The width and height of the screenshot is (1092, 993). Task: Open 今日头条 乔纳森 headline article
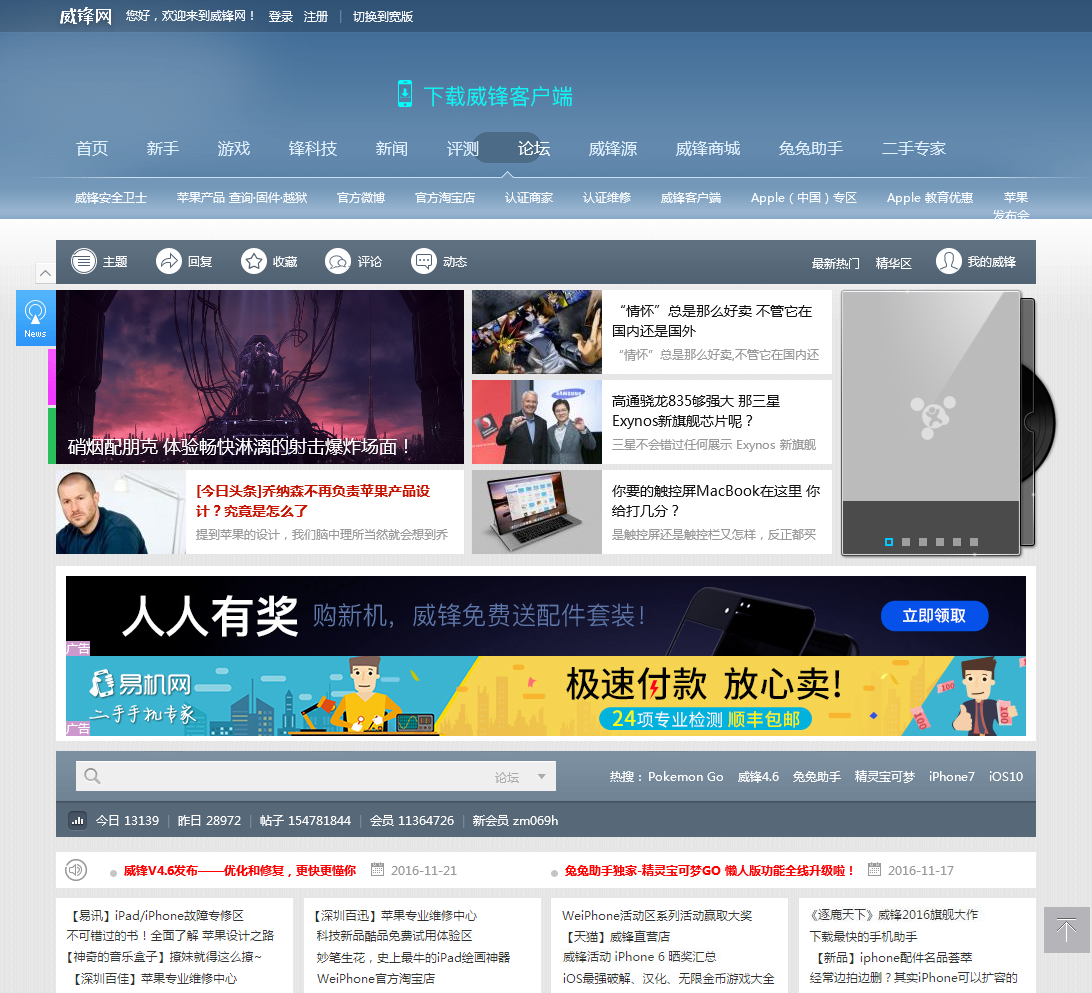click(313, 501)
